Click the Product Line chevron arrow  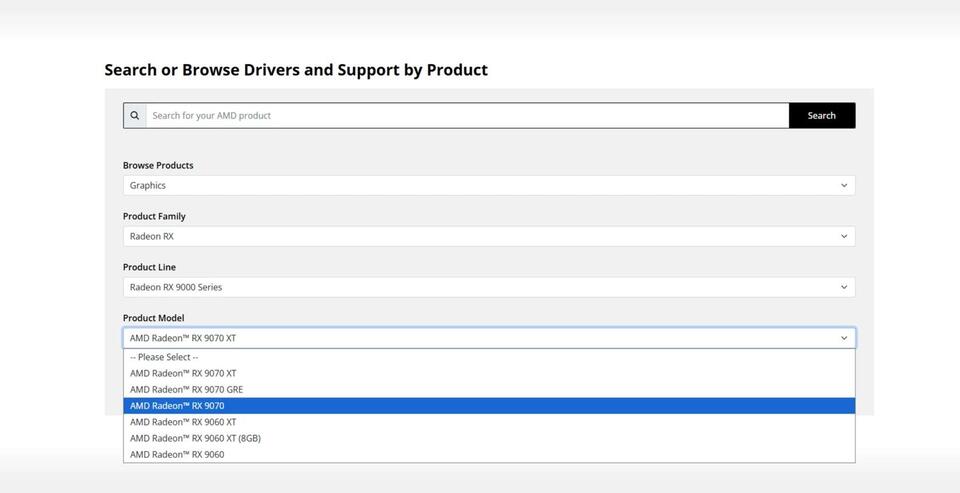pos(844,287)
